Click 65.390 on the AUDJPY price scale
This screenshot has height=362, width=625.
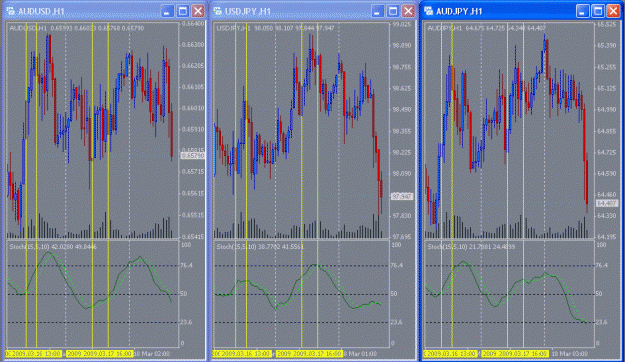coord(607,46)
